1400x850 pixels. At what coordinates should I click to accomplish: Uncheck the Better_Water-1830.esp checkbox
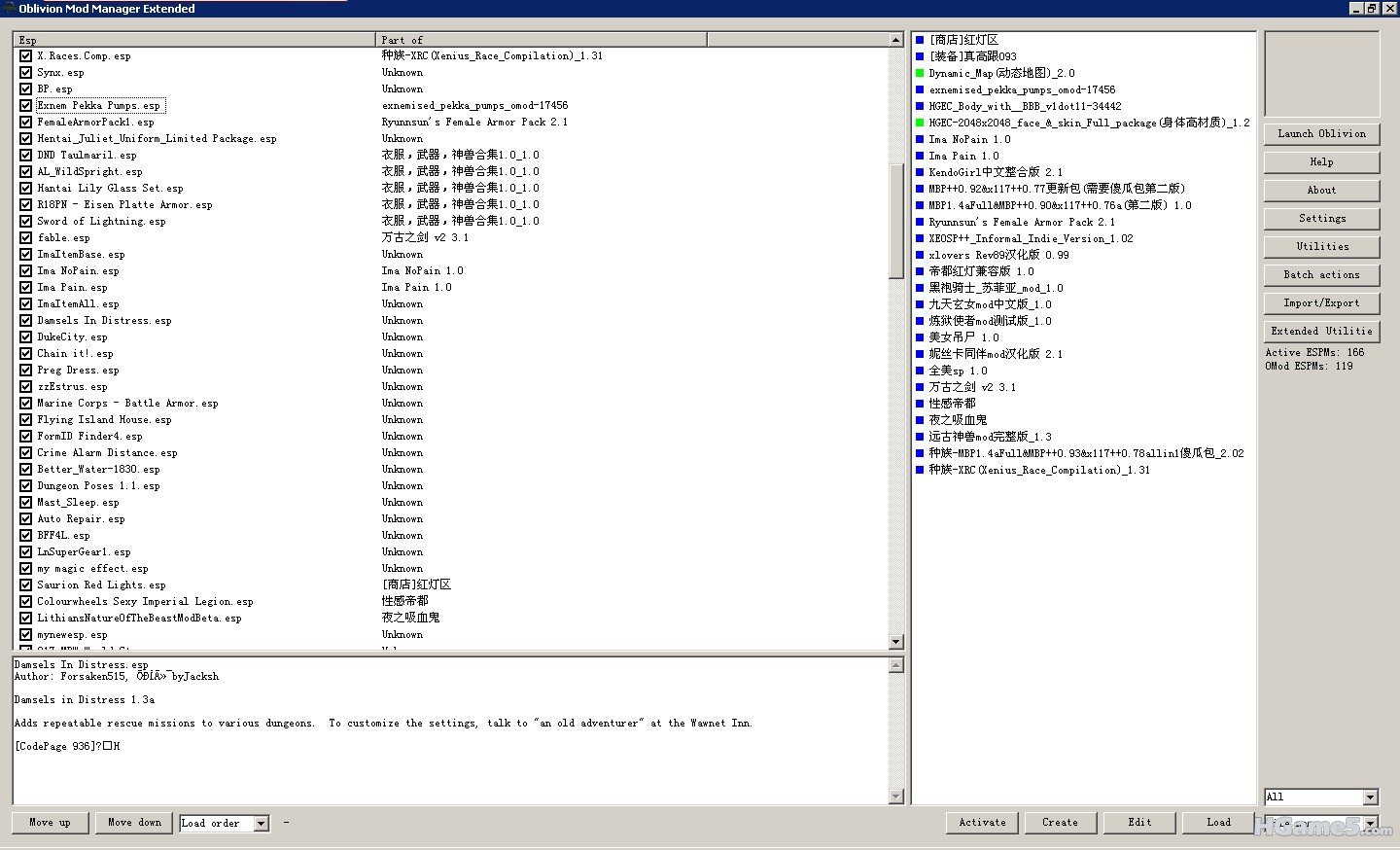[25, 470]
